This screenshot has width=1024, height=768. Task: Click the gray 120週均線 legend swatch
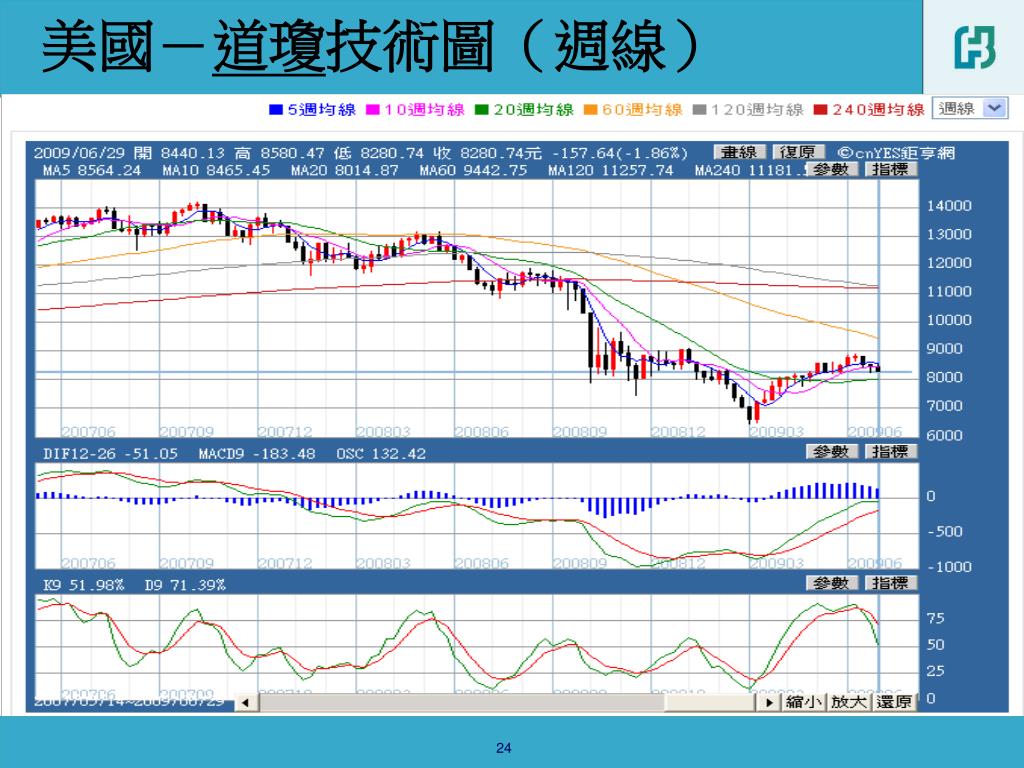tap(699, 110)
